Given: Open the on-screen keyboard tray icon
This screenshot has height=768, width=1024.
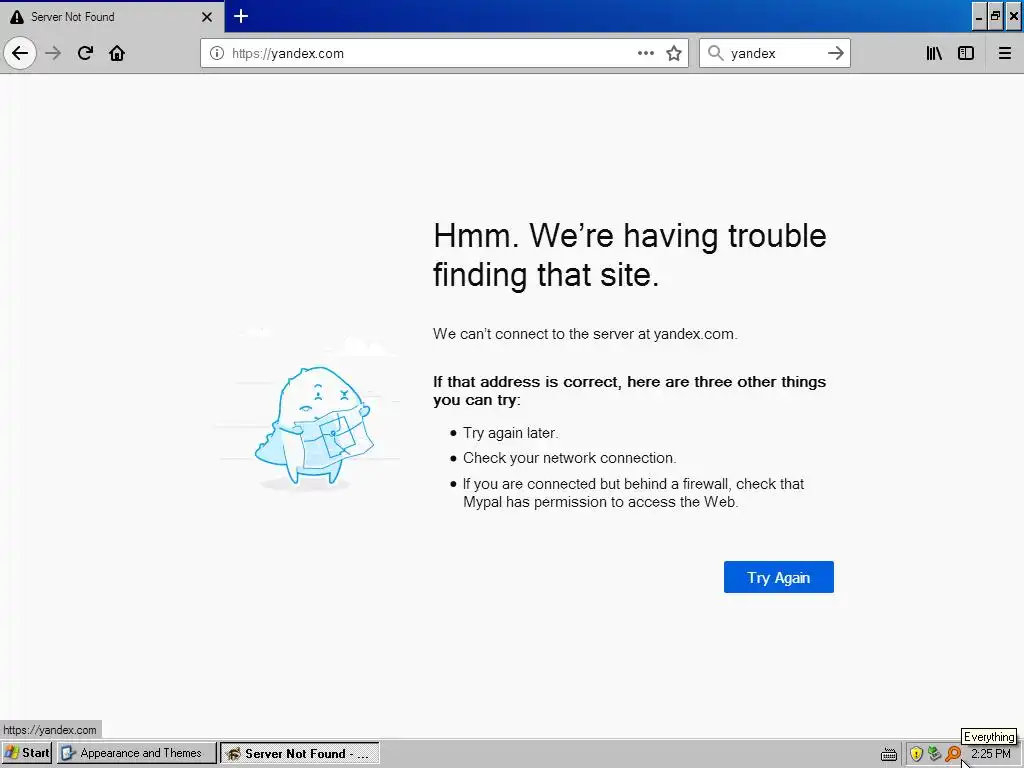Looking at the screenshot, I should pyautogui.click(x=889, y=754).
